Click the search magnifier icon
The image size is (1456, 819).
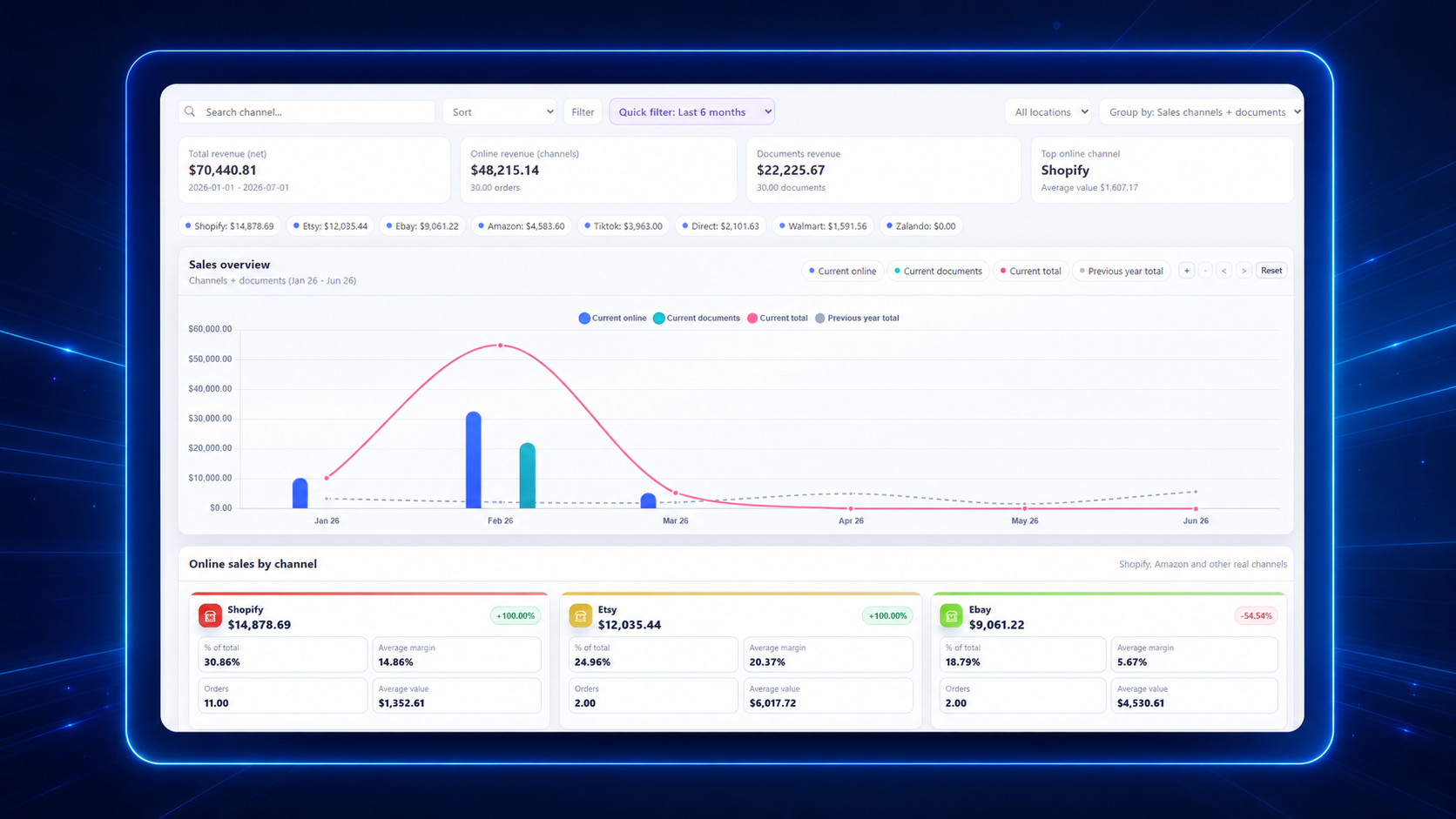[190, 111]
